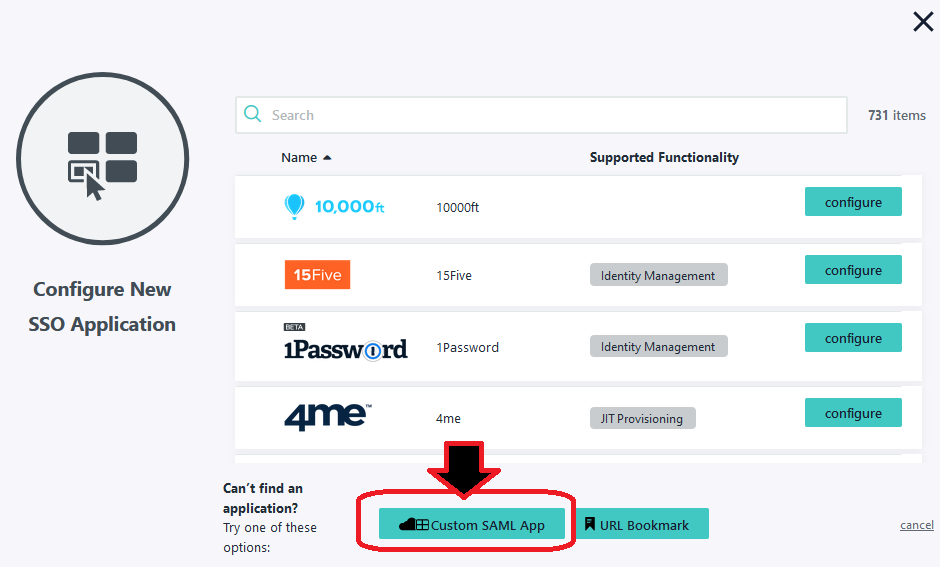
Task: Select the 15Five orange logo
Action: coord(317,275)
